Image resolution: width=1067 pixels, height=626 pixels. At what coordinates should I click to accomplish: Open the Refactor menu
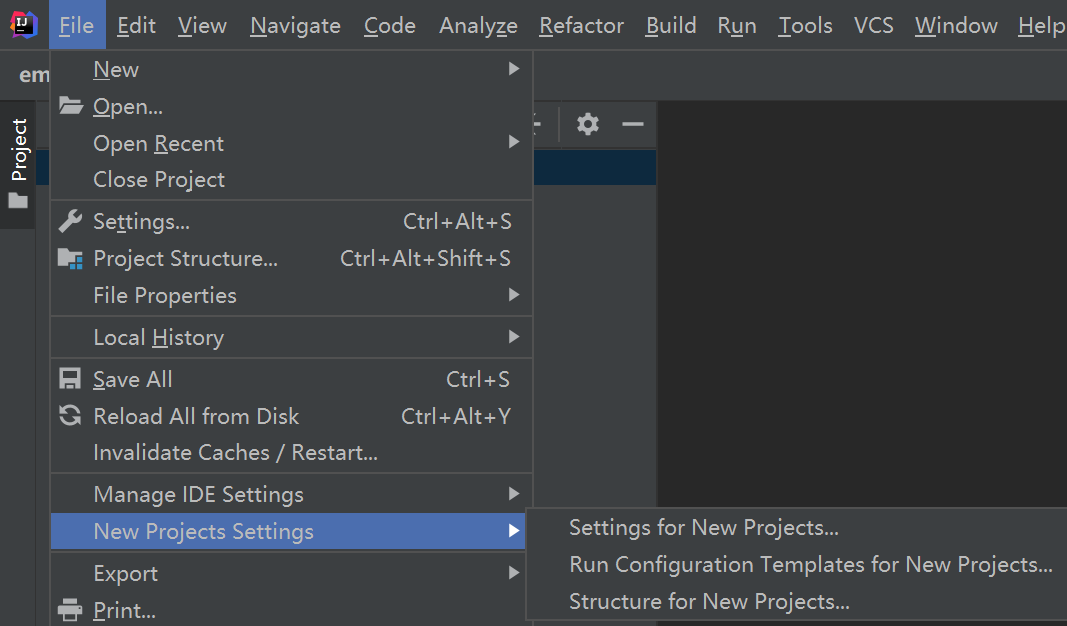[x=581, y=25]
